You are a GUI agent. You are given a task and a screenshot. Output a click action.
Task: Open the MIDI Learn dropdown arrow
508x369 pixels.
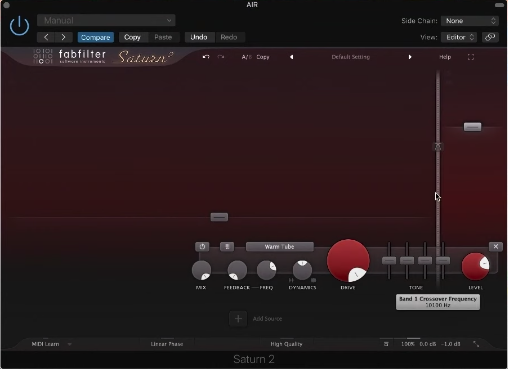click(70, 344)
